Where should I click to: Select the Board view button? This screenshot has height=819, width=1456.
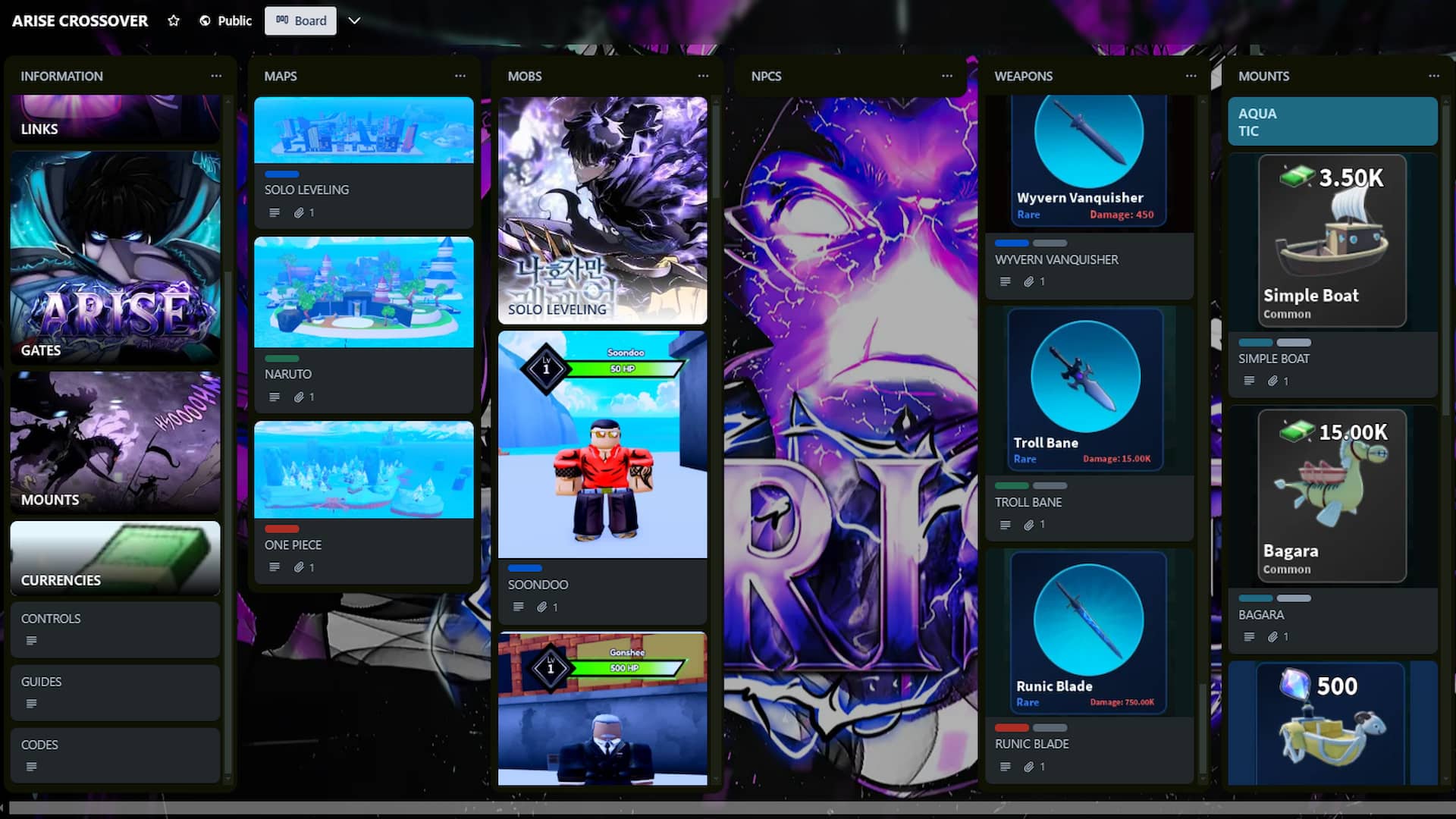(300, 20)
